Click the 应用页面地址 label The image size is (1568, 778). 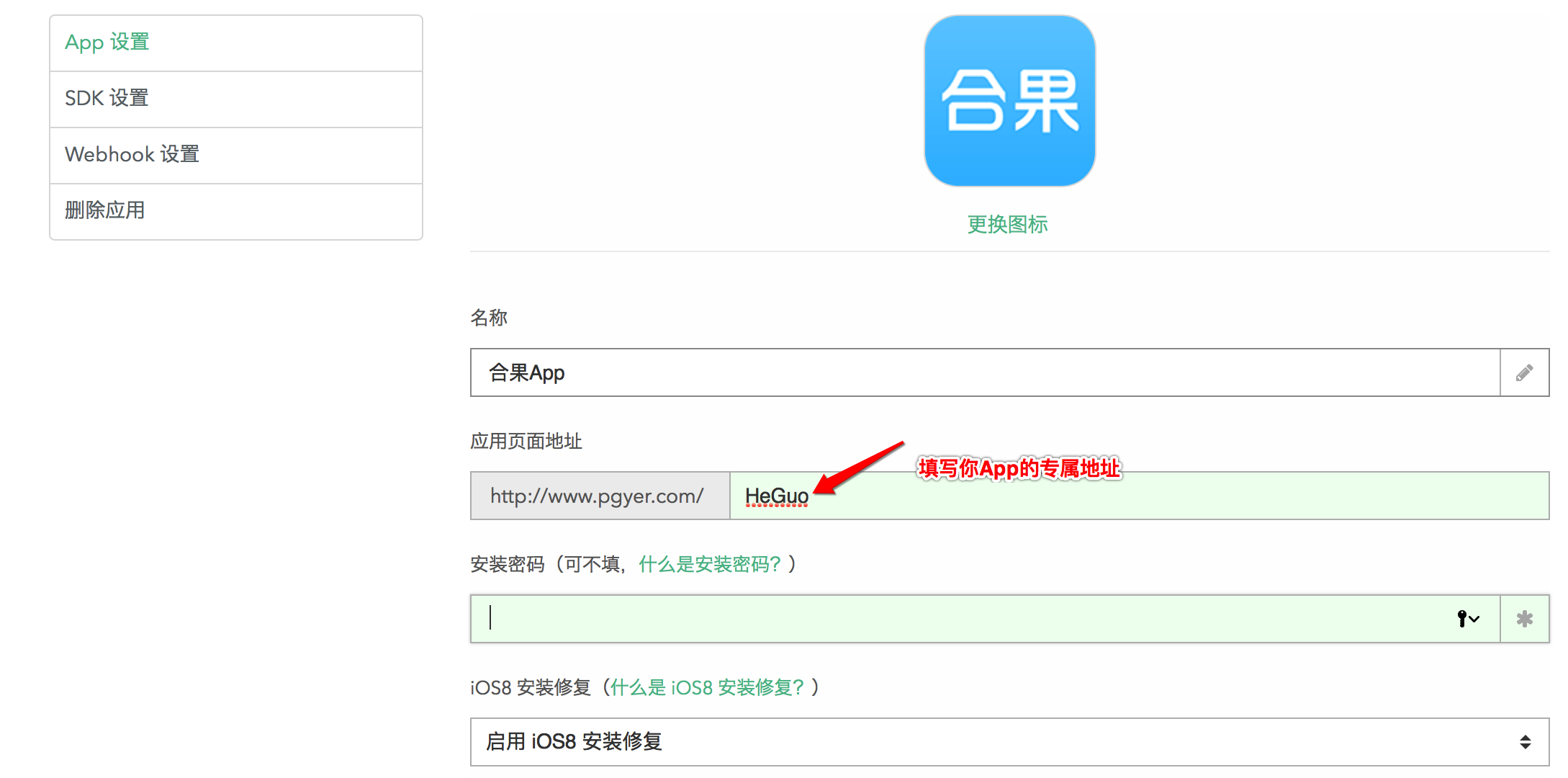pos(526,441)
